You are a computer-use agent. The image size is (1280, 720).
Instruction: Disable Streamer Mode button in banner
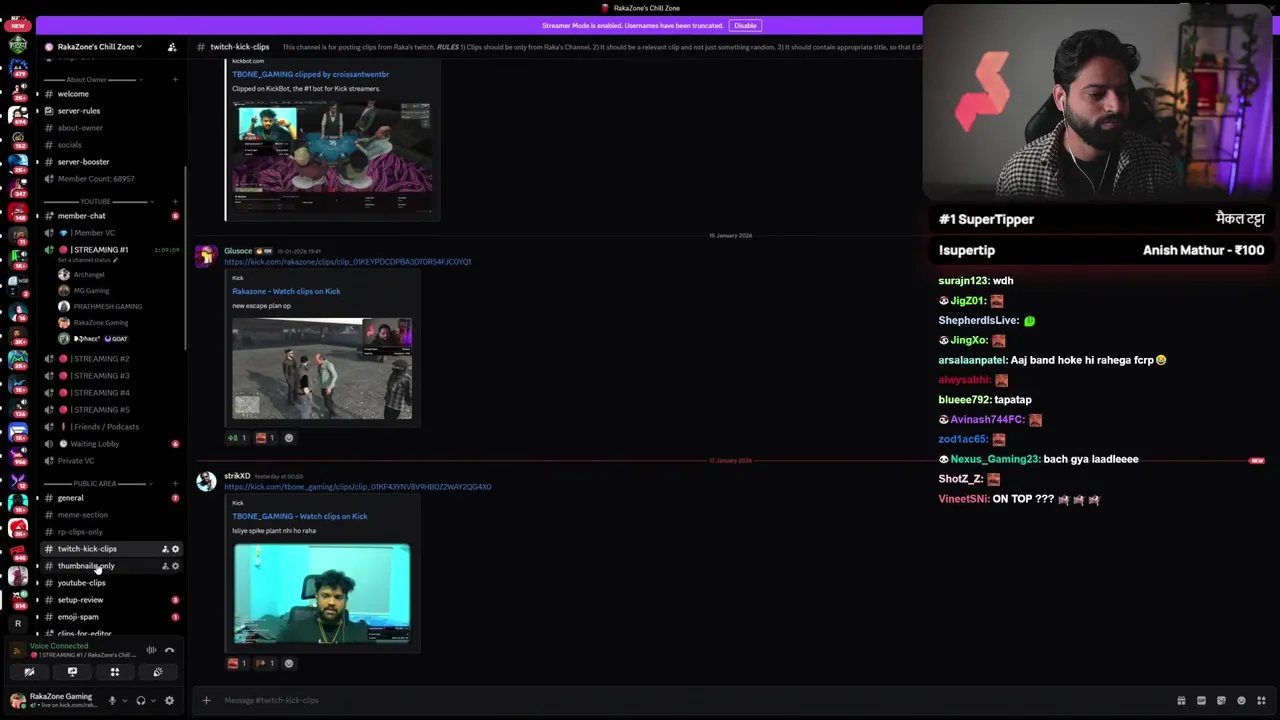(x=745, y=25)
